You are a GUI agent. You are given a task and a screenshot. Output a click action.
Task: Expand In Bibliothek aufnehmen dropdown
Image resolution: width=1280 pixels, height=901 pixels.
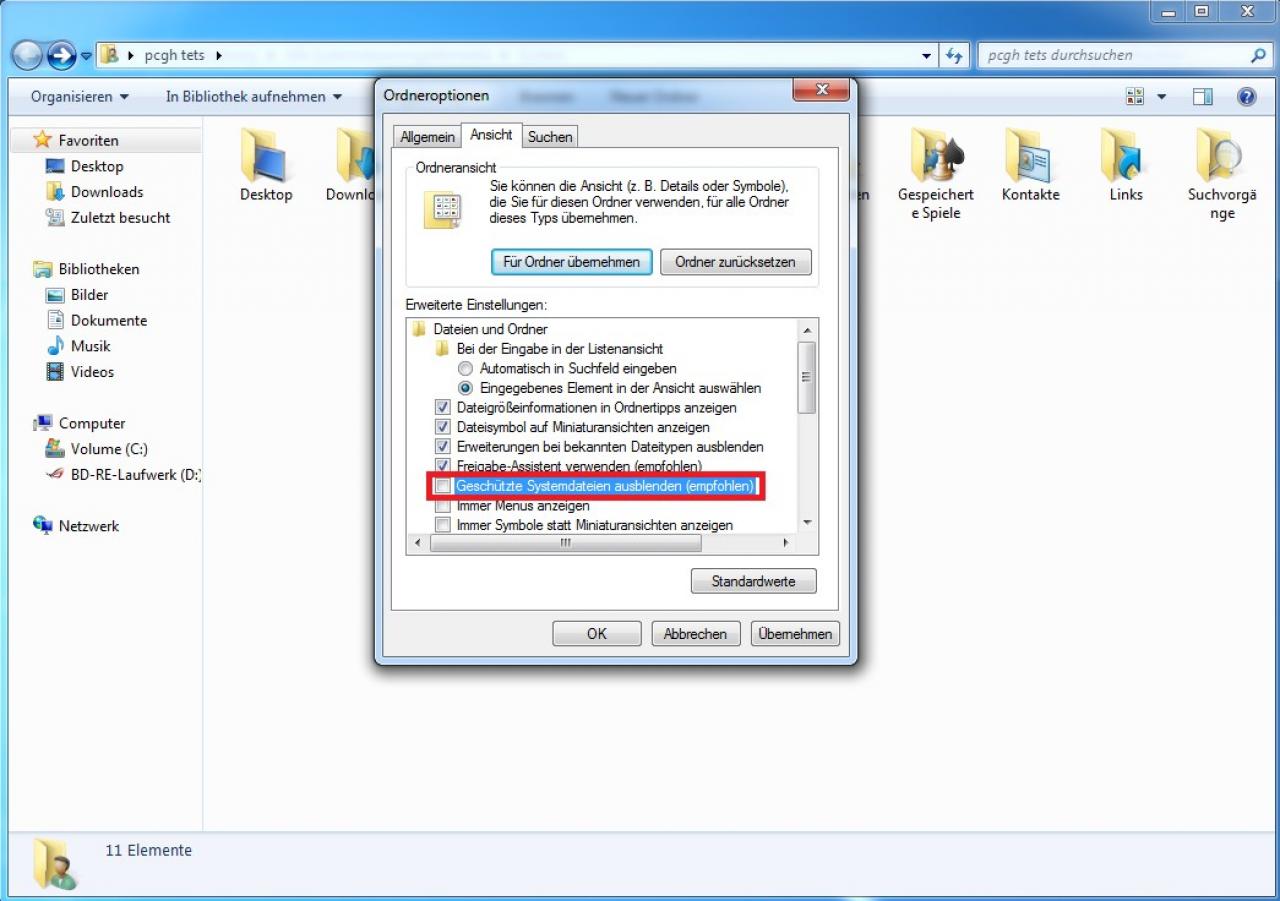coord(254,97)
